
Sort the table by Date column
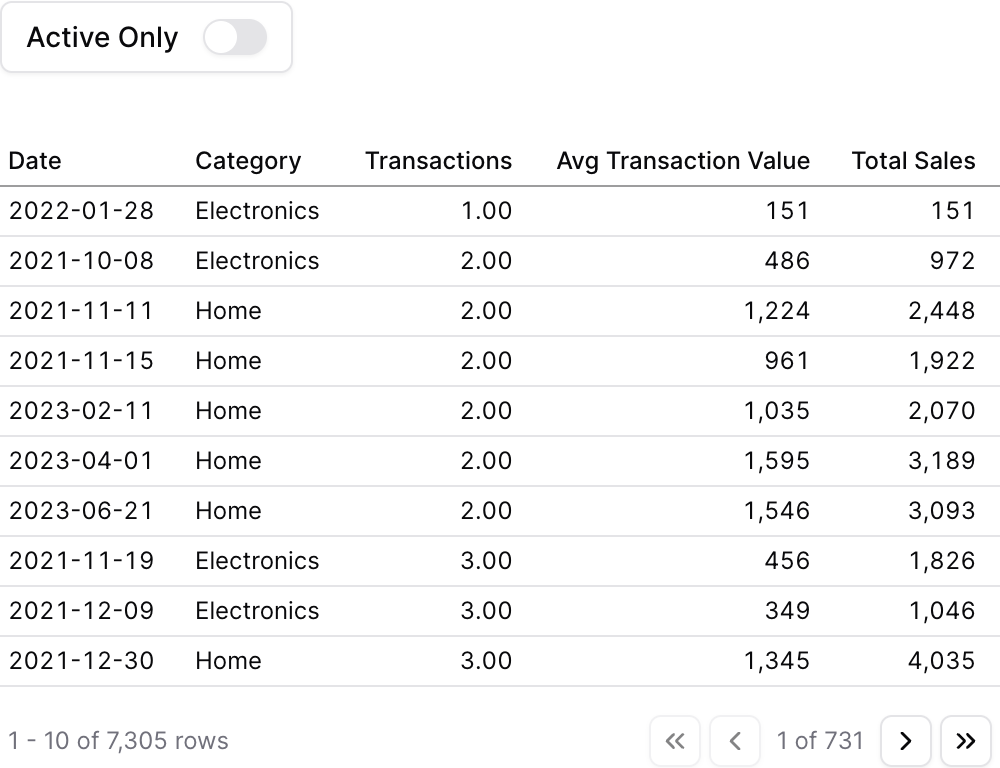34,161
